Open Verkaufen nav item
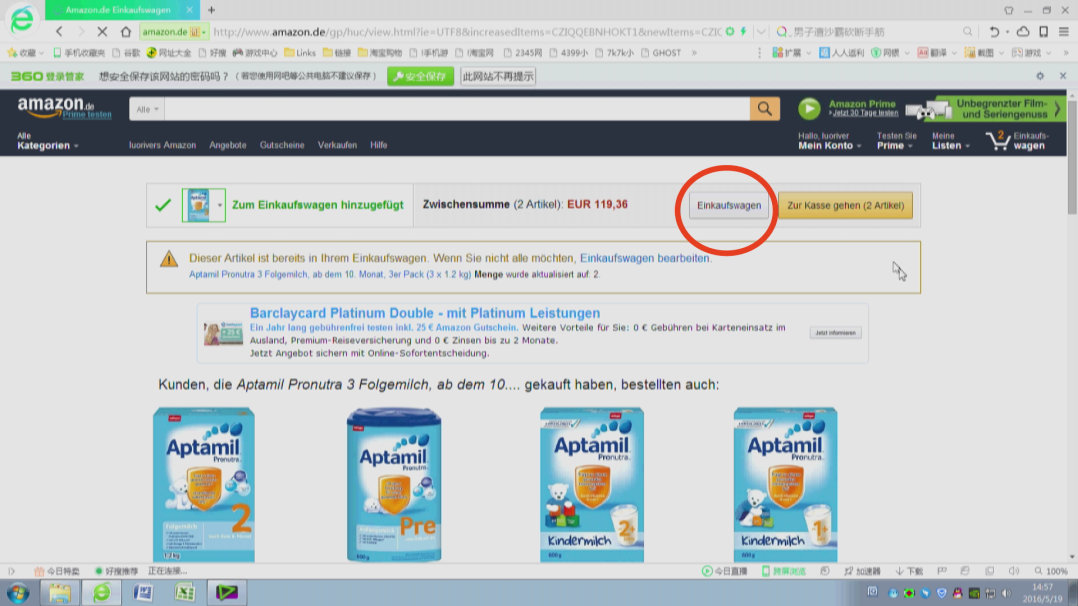1078x606 pixels. click(337, 145)
